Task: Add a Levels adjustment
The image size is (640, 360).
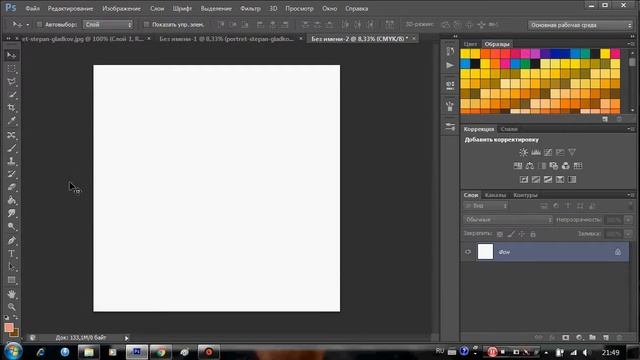Action: tap(536, 152)
